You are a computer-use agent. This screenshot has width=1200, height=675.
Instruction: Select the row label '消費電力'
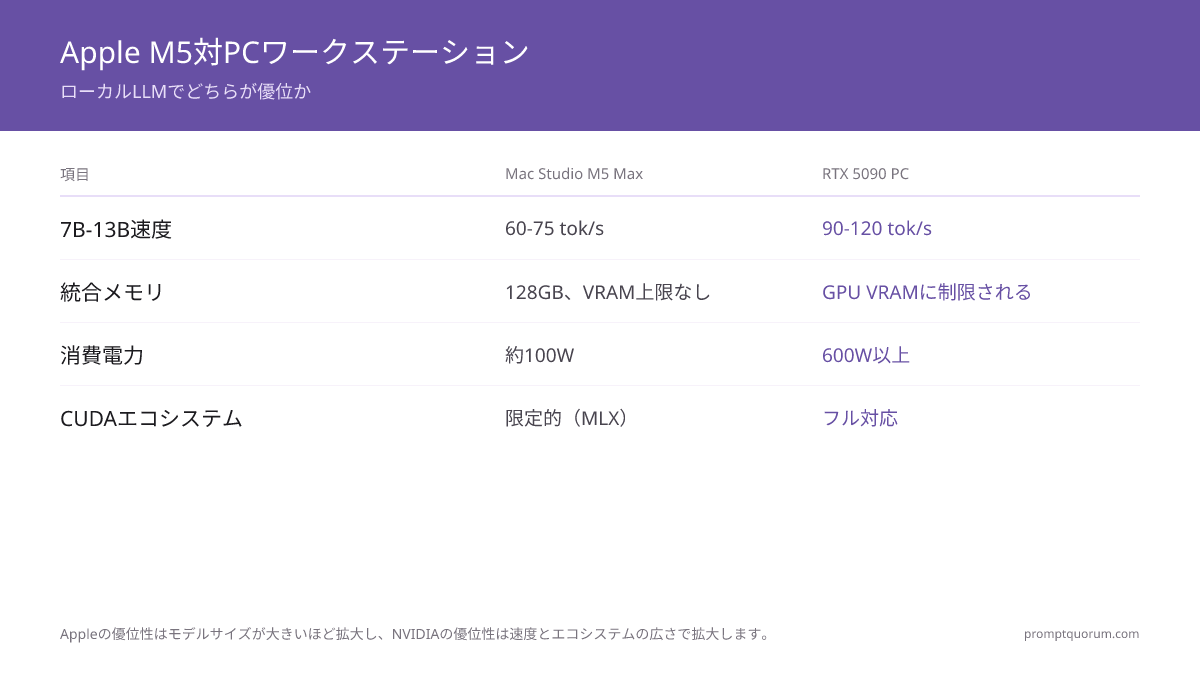click(x=102, y=355)
